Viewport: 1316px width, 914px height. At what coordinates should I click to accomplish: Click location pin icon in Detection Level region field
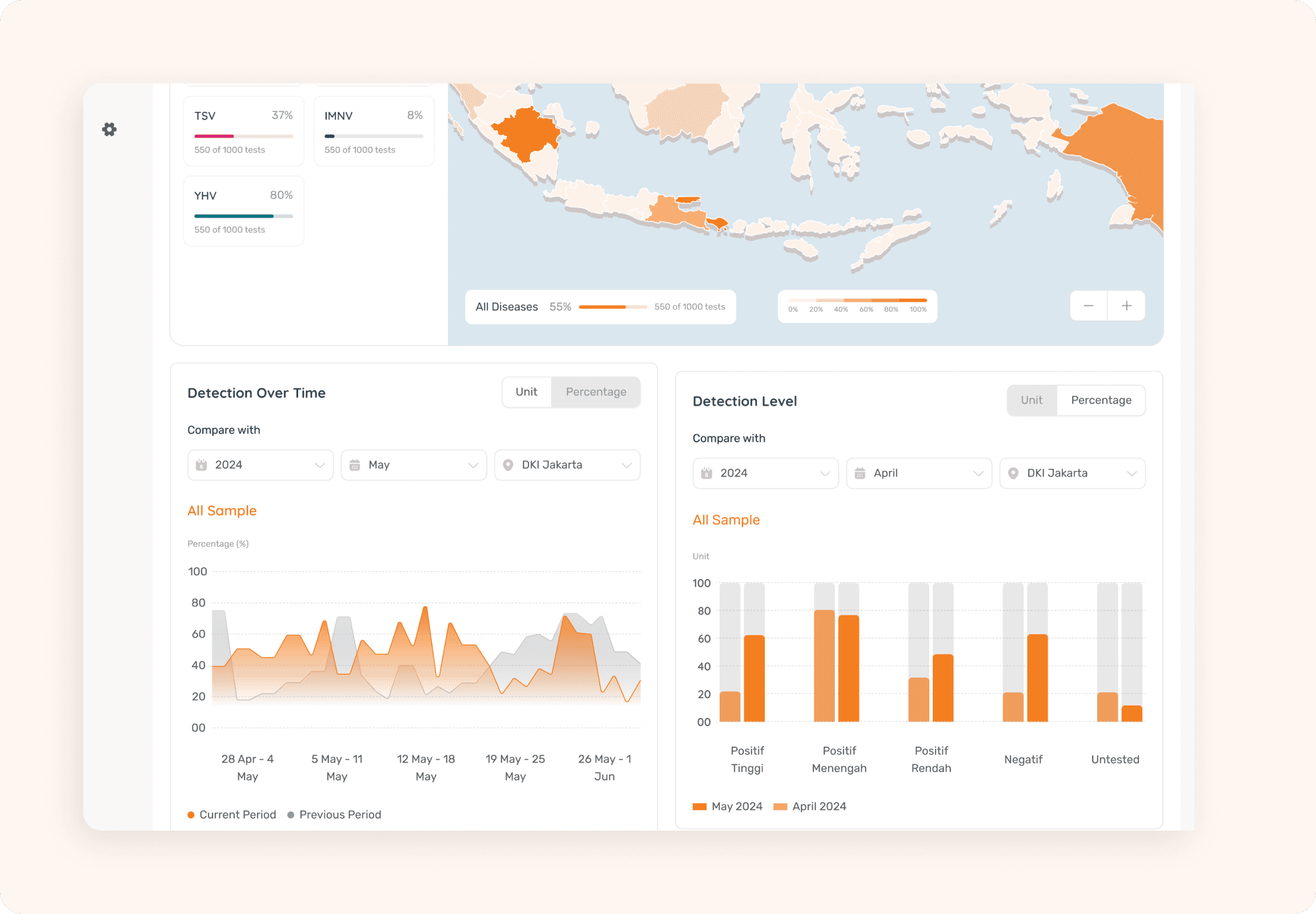(x=1013, y=473)
